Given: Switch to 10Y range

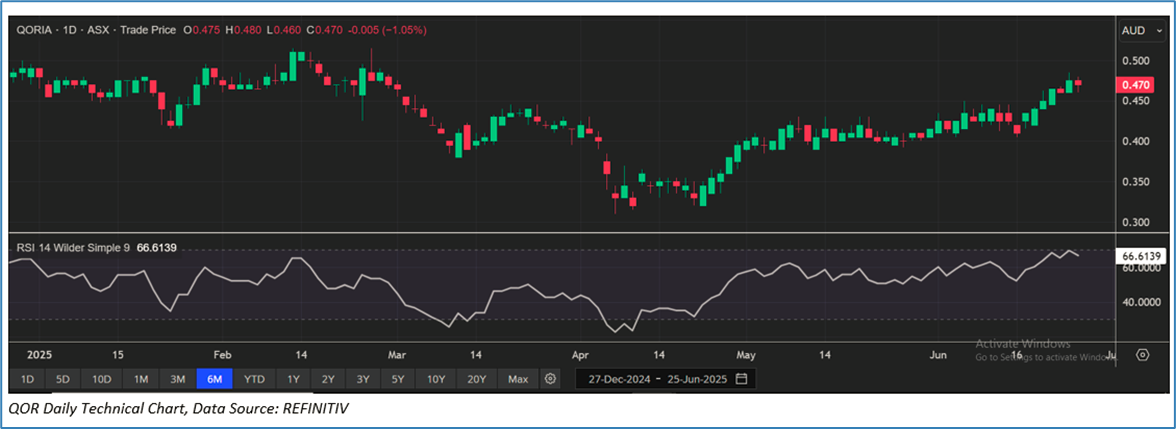Looking at the screenshot, I should pos(436,379).
